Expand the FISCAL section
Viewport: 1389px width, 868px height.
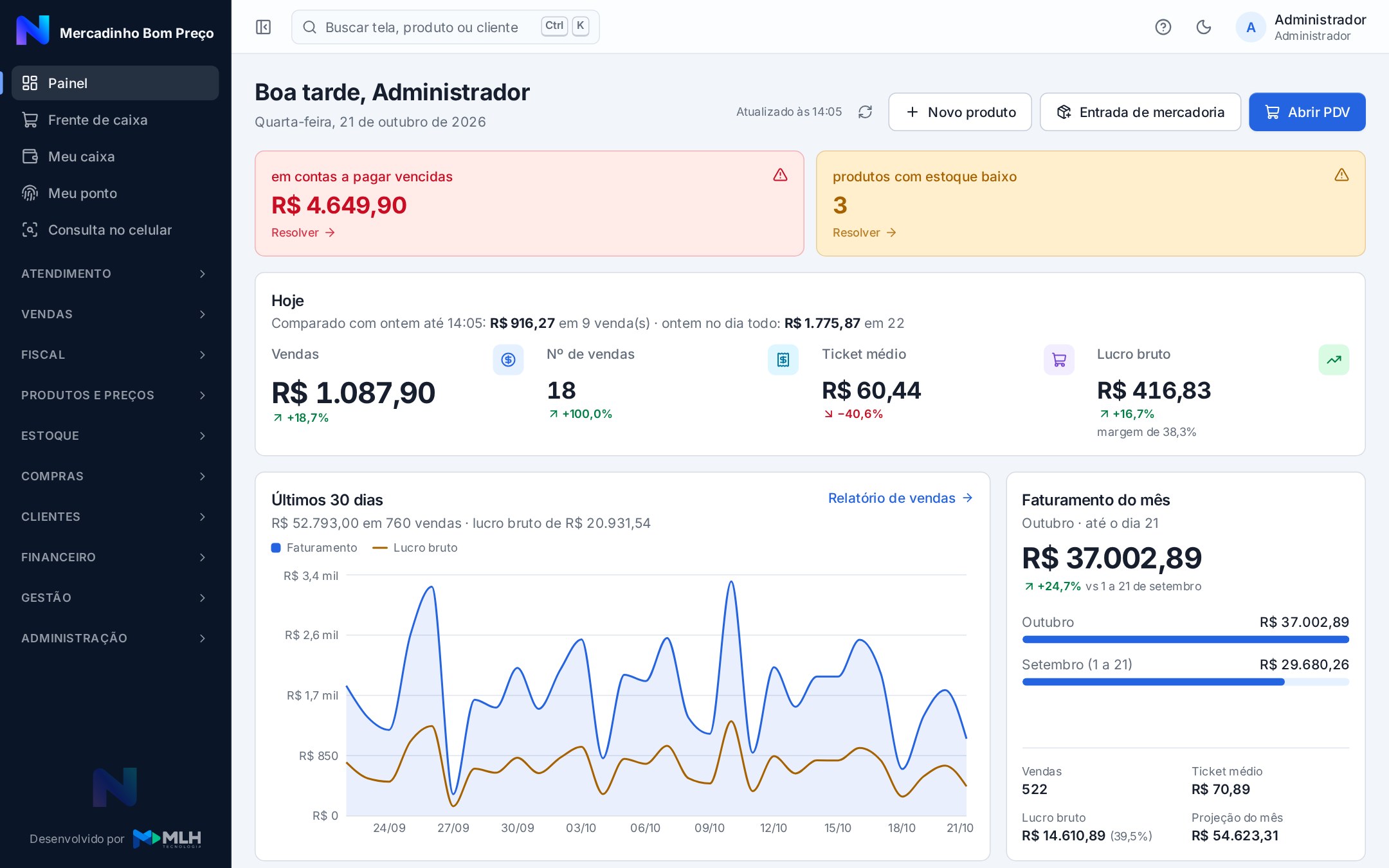[115, 355]
